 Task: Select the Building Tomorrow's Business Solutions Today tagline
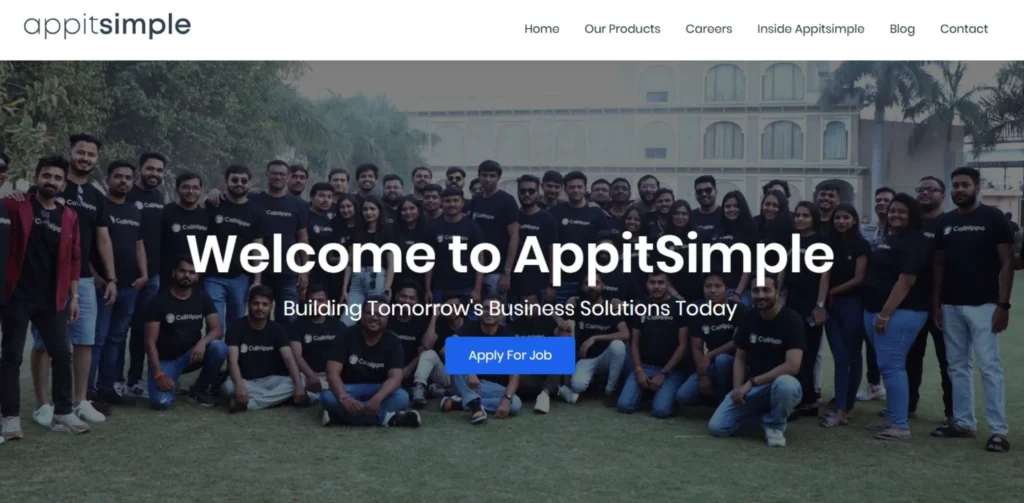point(510,308)
